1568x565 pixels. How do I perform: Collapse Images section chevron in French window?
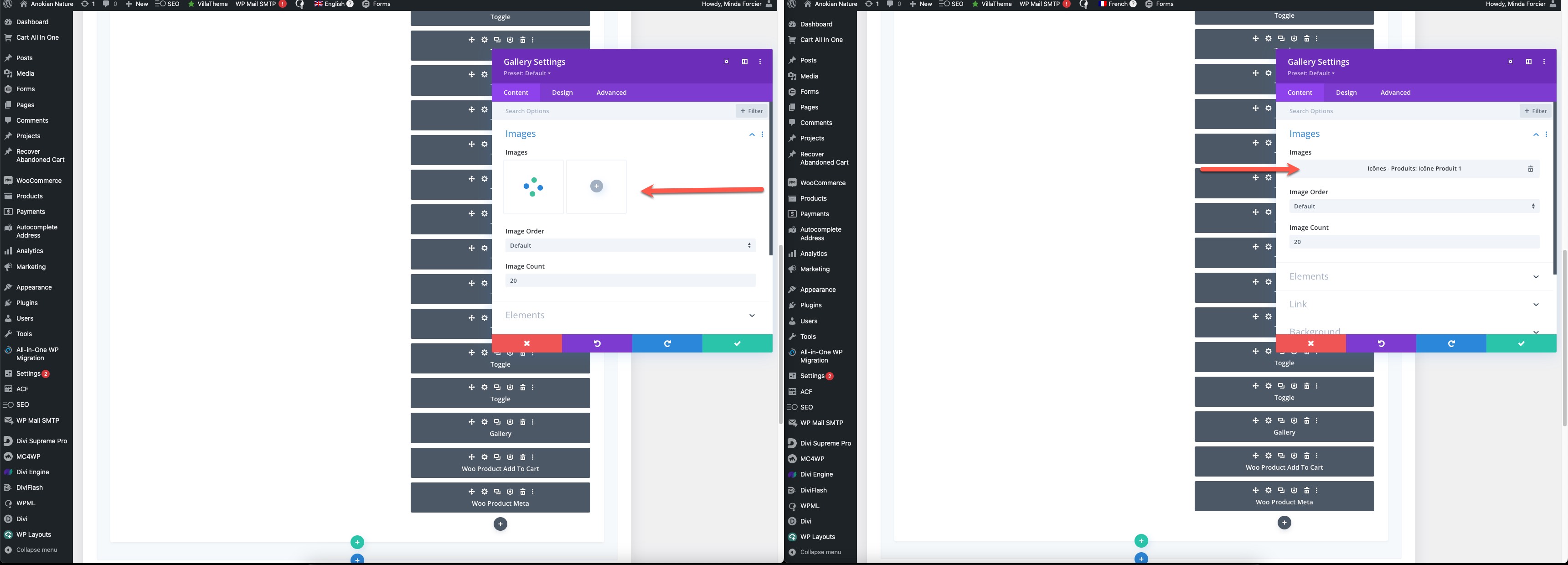click(1536, 135)
